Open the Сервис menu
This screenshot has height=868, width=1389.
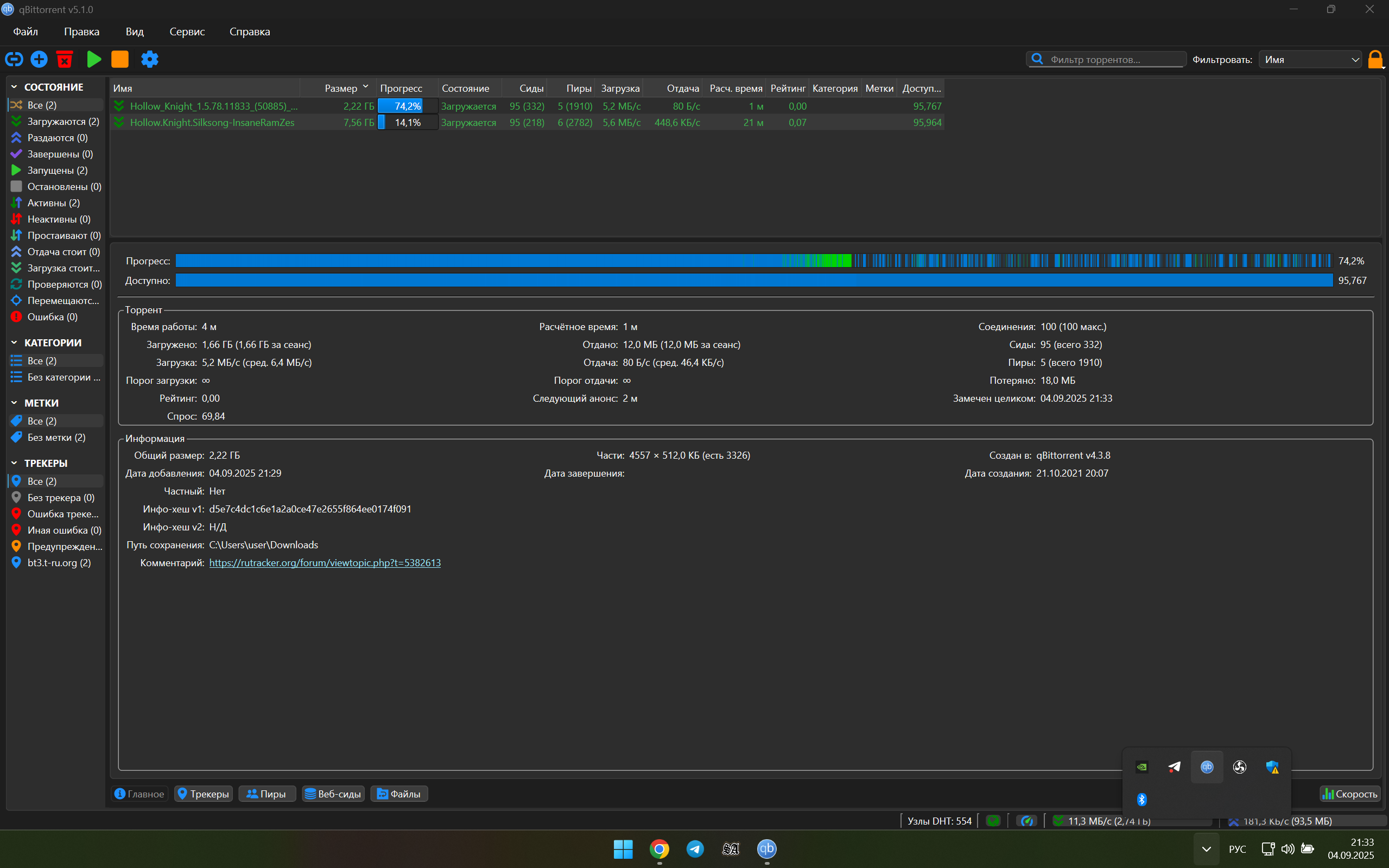click(x=187, y=31)
